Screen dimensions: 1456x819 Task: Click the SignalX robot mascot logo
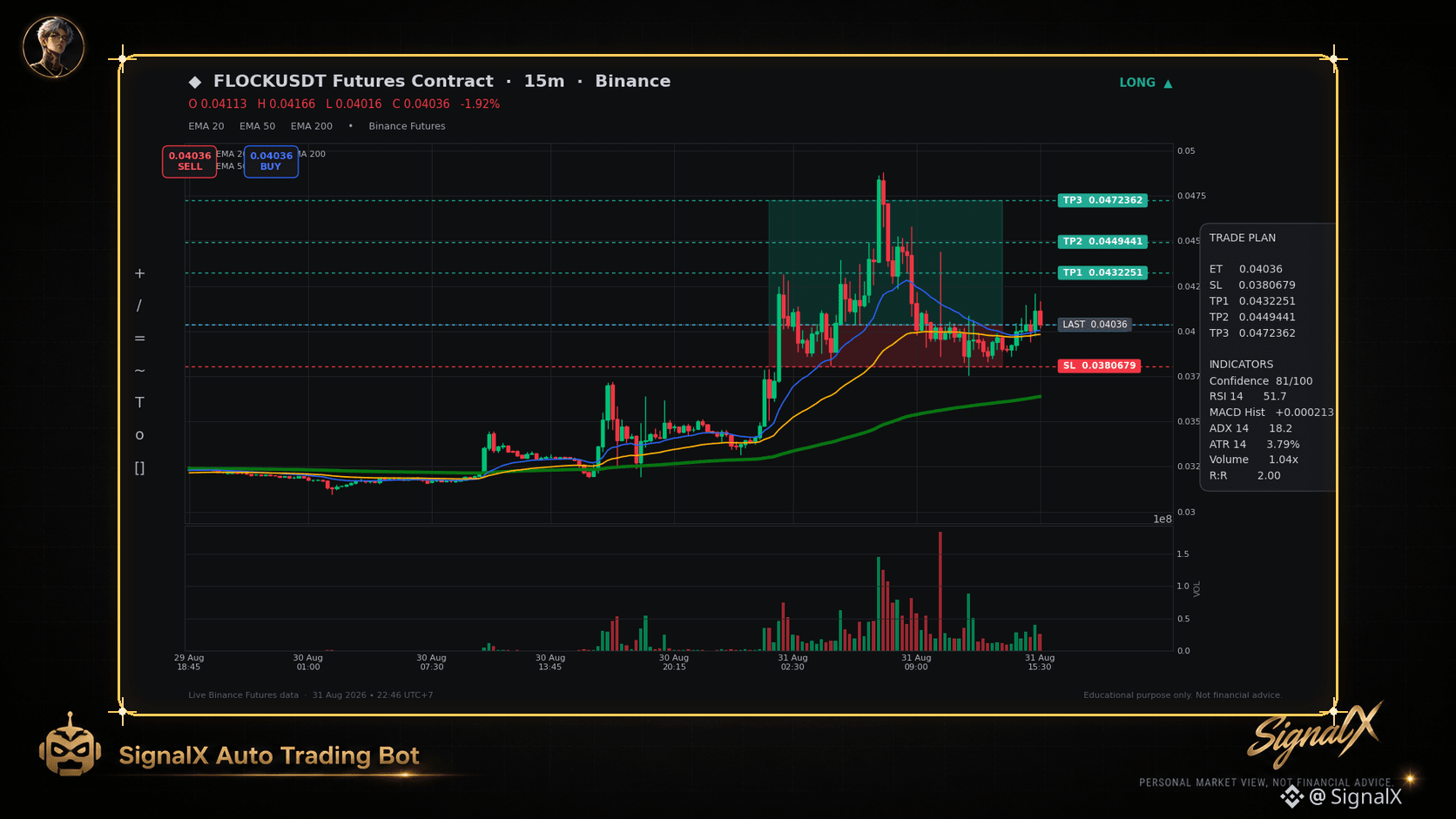coord(70,745)
